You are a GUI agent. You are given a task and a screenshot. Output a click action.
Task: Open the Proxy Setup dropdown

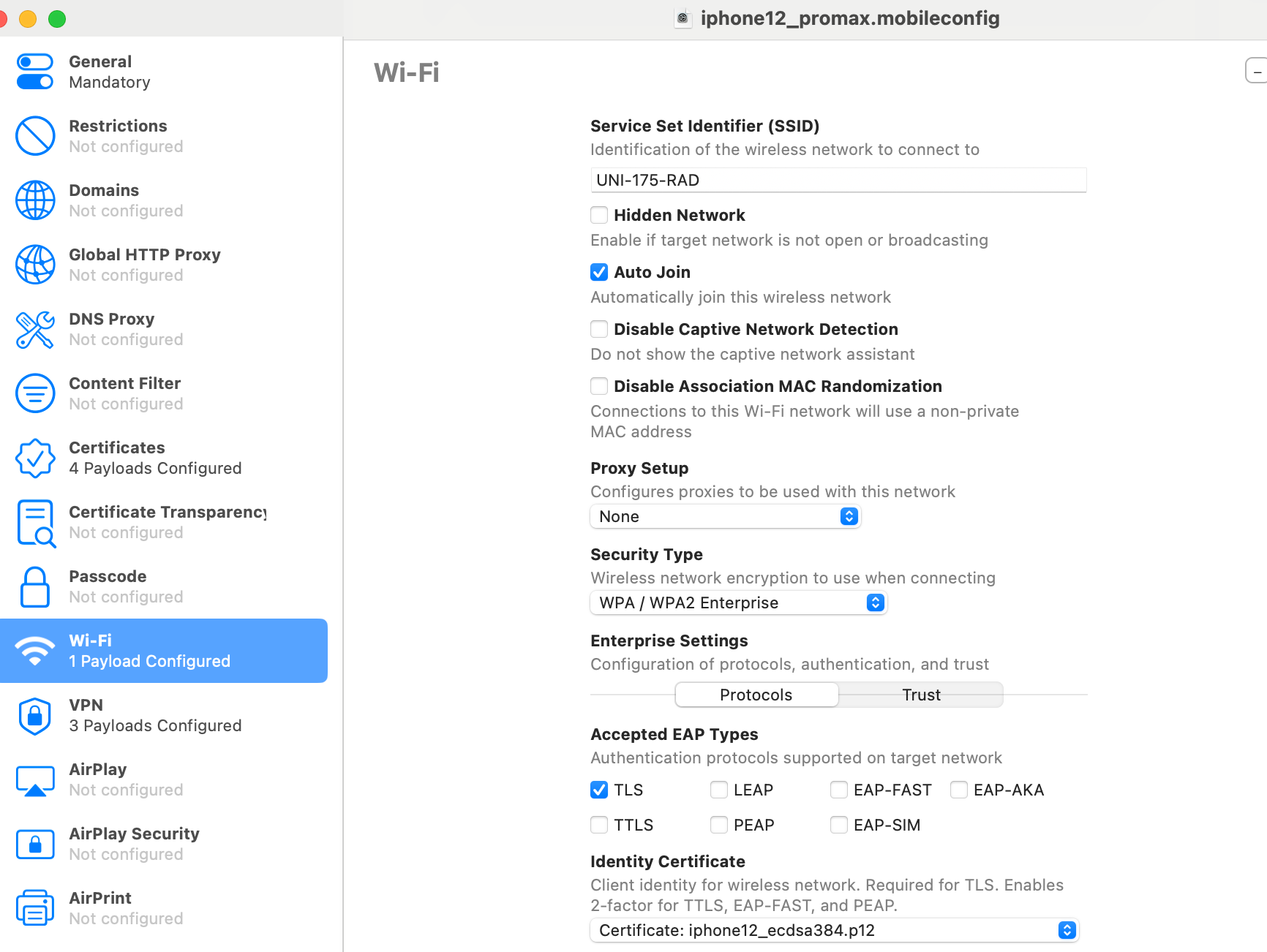coord(725,516)
